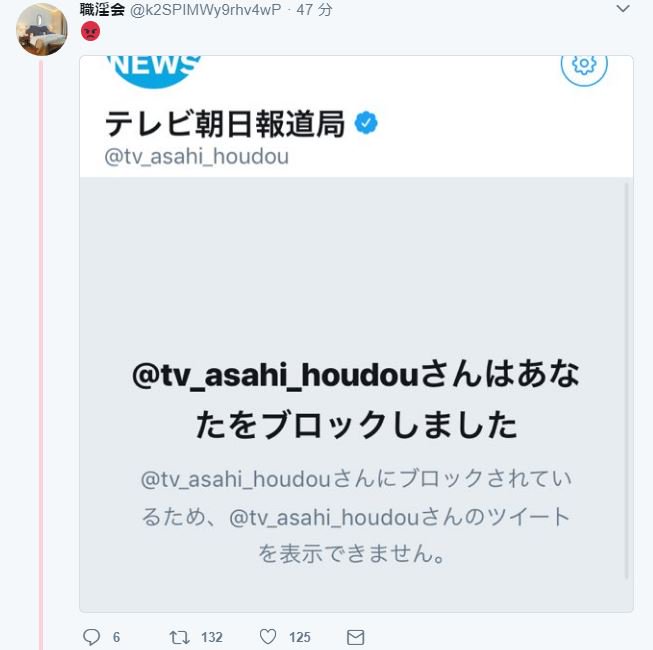Screen dimensions: 653x650
Task: Click the retweet count 132
Action: 212,637
